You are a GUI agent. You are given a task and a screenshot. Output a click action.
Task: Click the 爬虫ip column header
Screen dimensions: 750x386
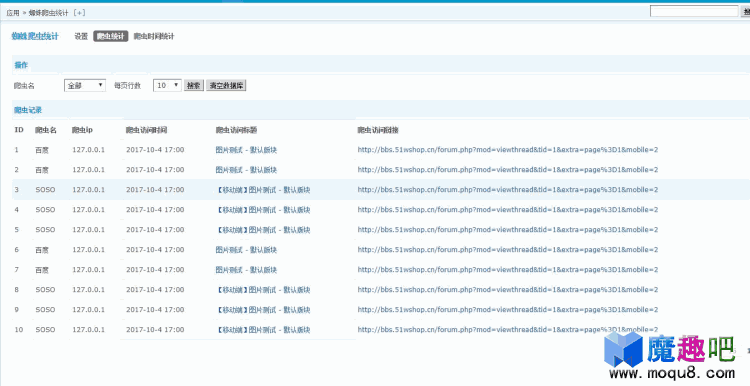[x=82, y=130]
